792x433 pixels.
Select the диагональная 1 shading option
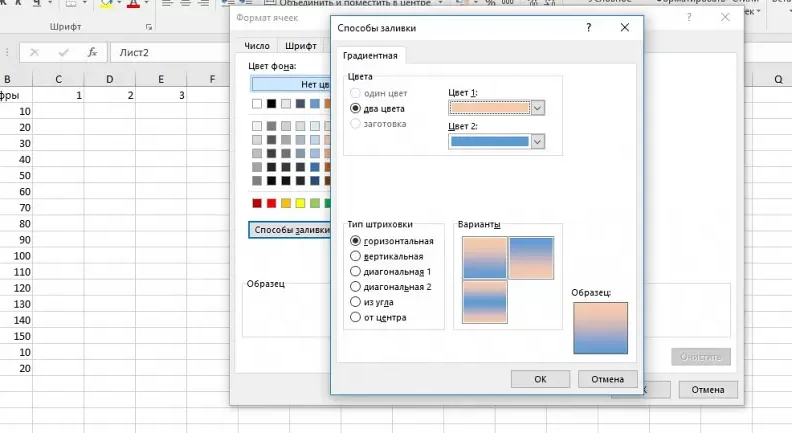coord(356,271)
